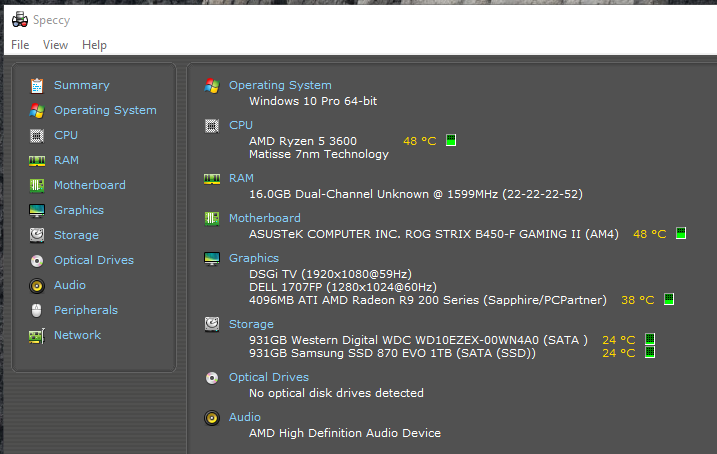This screenshot has width=717, height=454.
Task: Click the Radeon graphics temperature indicator icon
Action: (669, 299)
